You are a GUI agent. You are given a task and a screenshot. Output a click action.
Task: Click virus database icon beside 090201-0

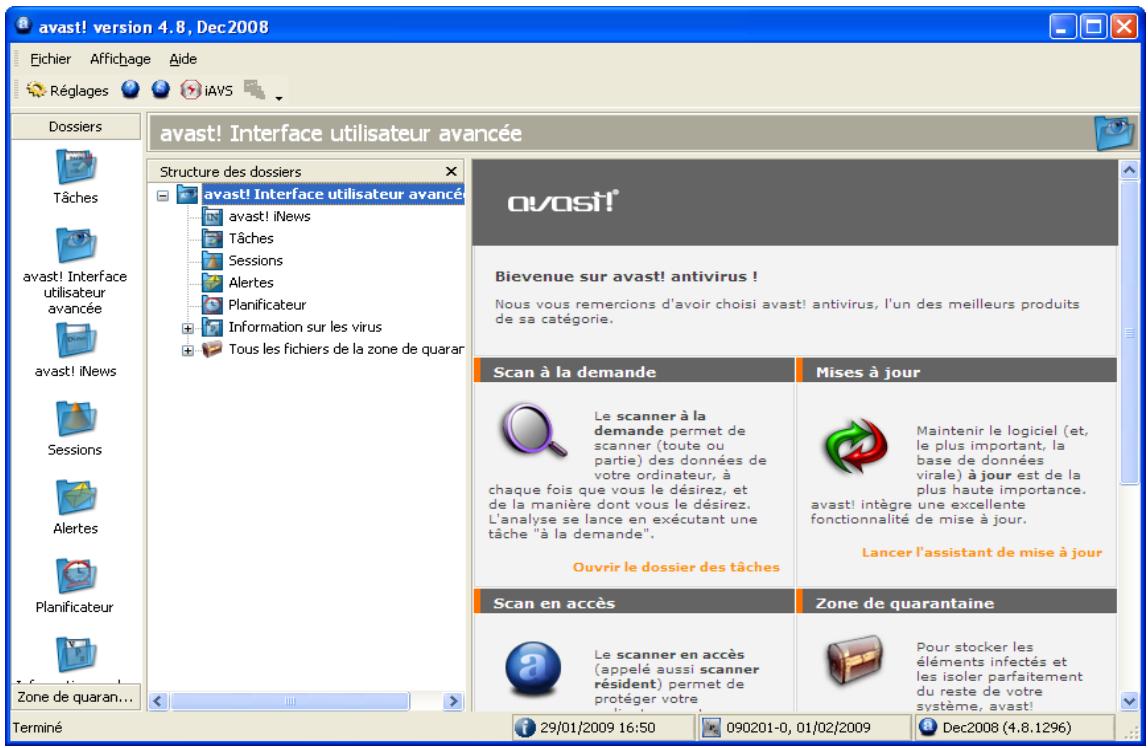click(711, 728)
